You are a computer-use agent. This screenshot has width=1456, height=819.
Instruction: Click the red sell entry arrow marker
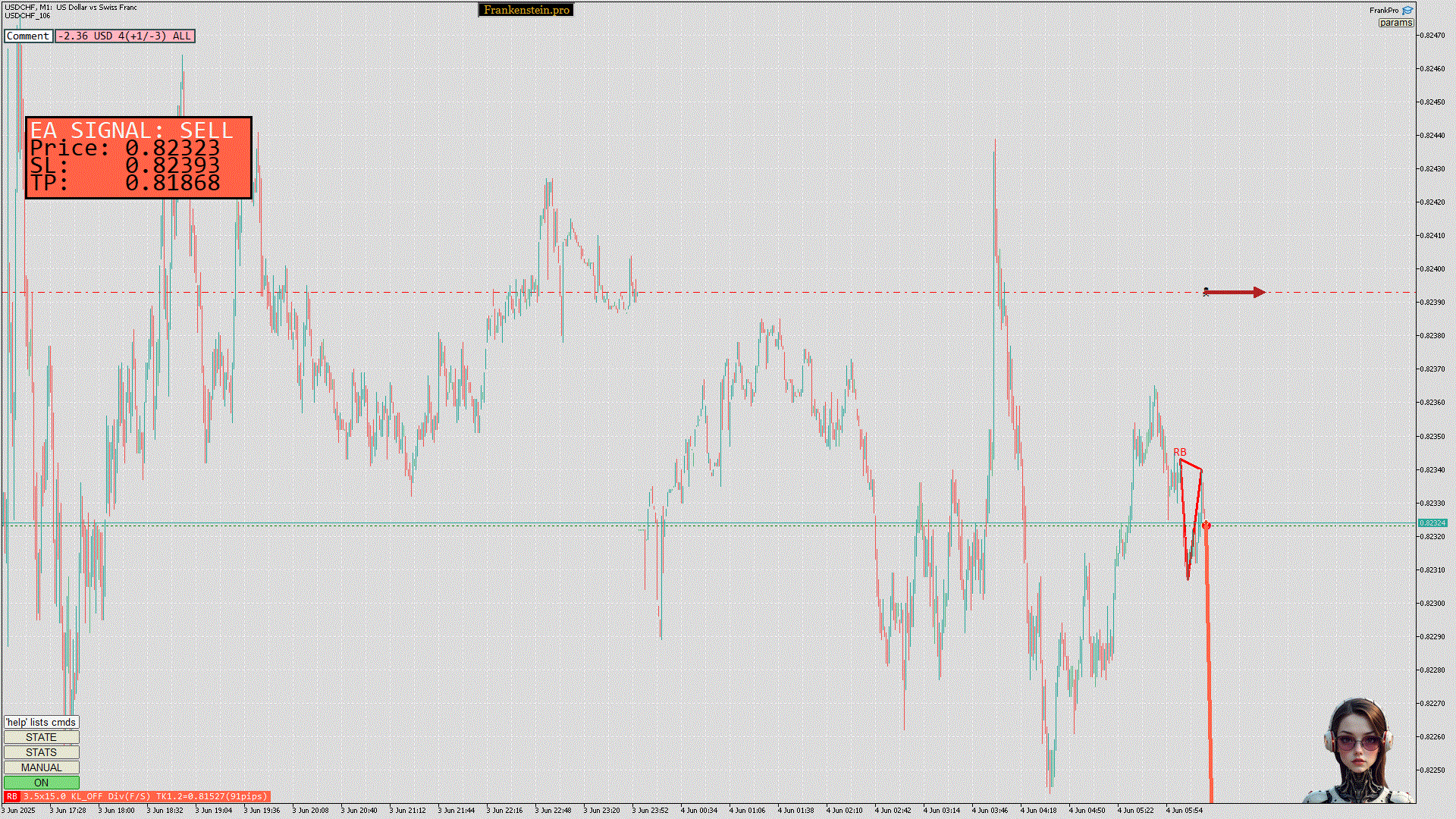point(1206,526)
